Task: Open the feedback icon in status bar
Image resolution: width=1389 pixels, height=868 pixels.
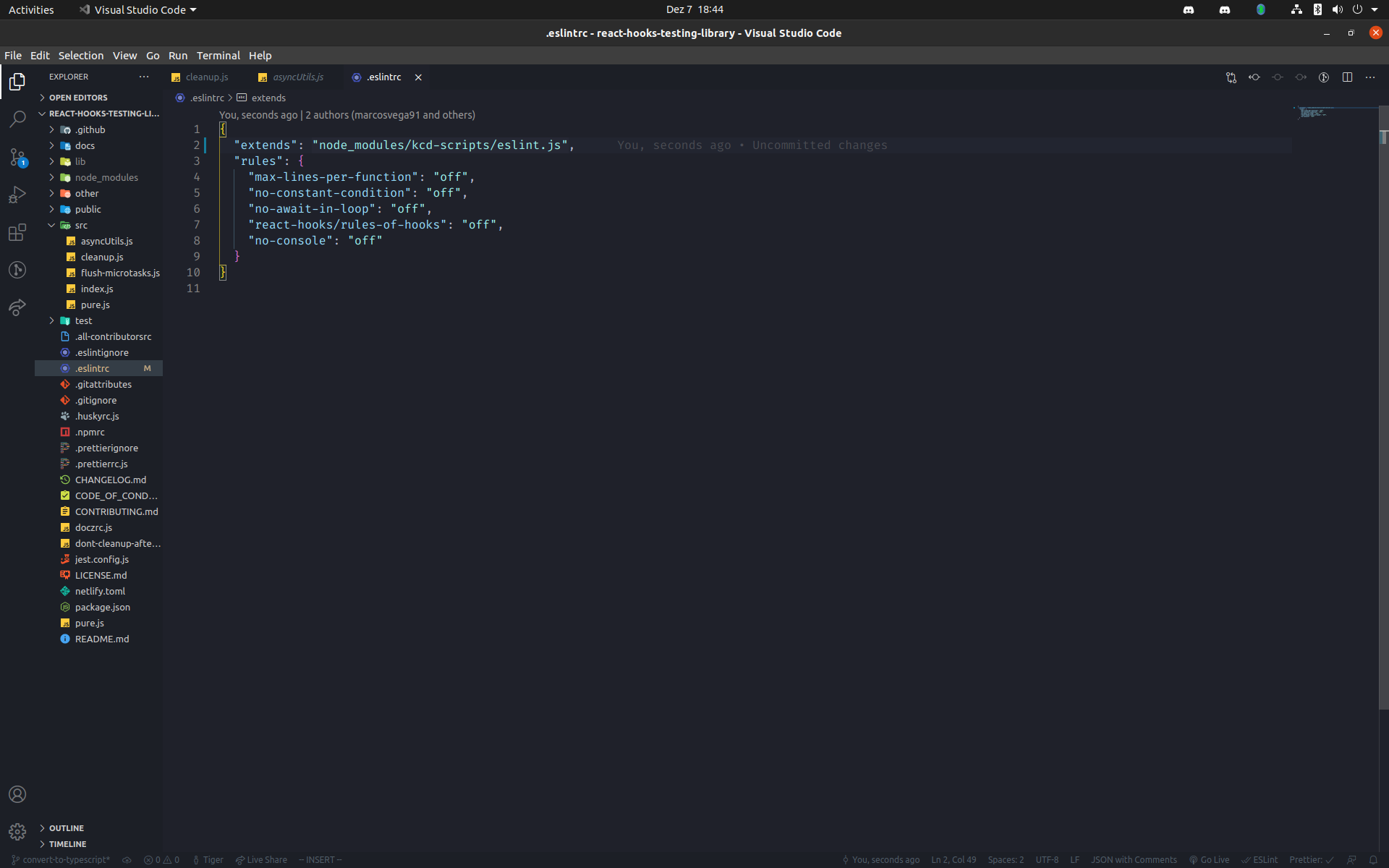Action: (1351, 860)
